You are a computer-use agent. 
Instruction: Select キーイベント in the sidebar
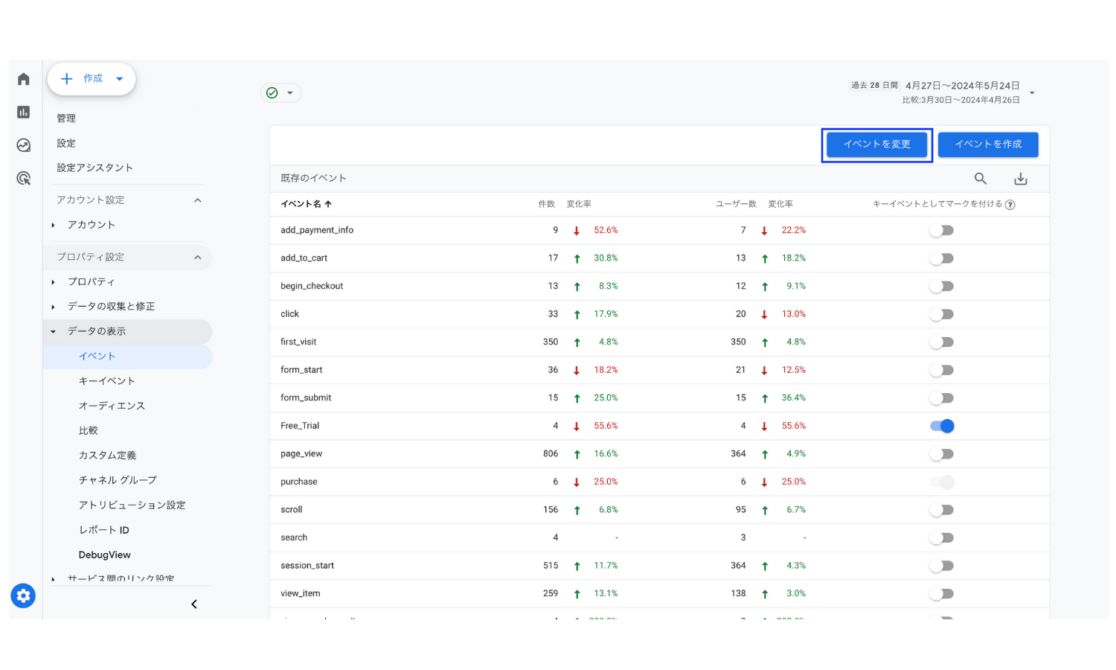click(x=107, y=381)
